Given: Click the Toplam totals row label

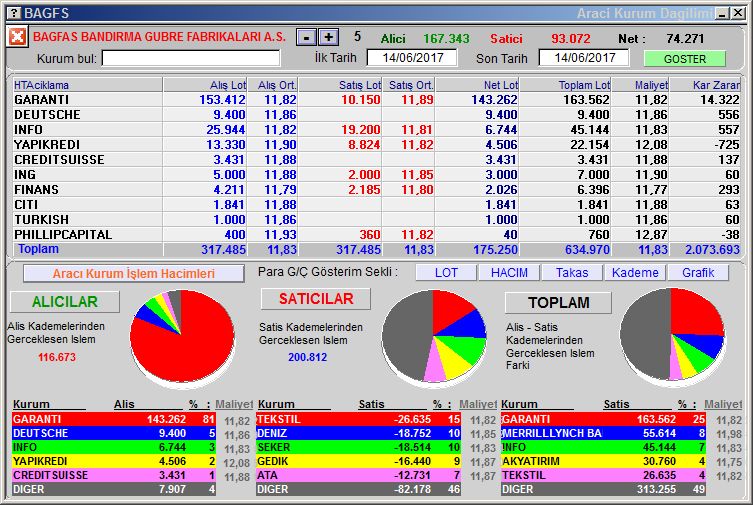Looking at the screenshot, I should (38, 249).
